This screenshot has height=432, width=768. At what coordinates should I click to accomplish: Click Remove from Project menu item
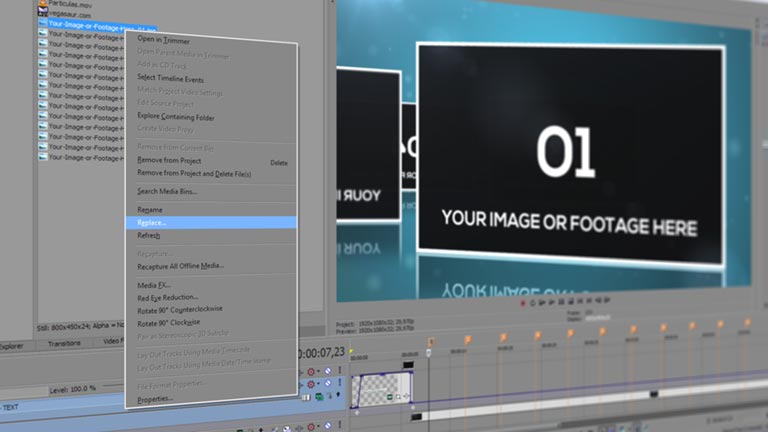(169, 160)
